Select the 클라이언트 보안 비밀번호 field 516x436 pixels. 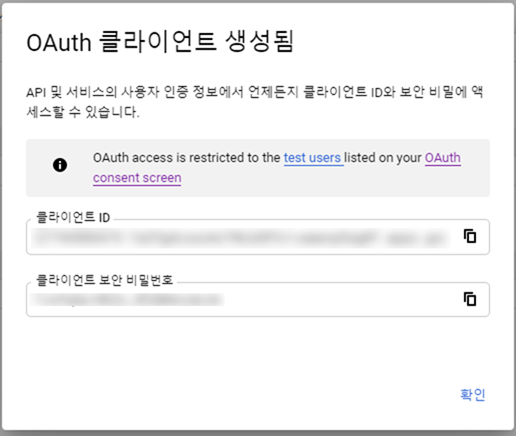[x=258, y=299]
